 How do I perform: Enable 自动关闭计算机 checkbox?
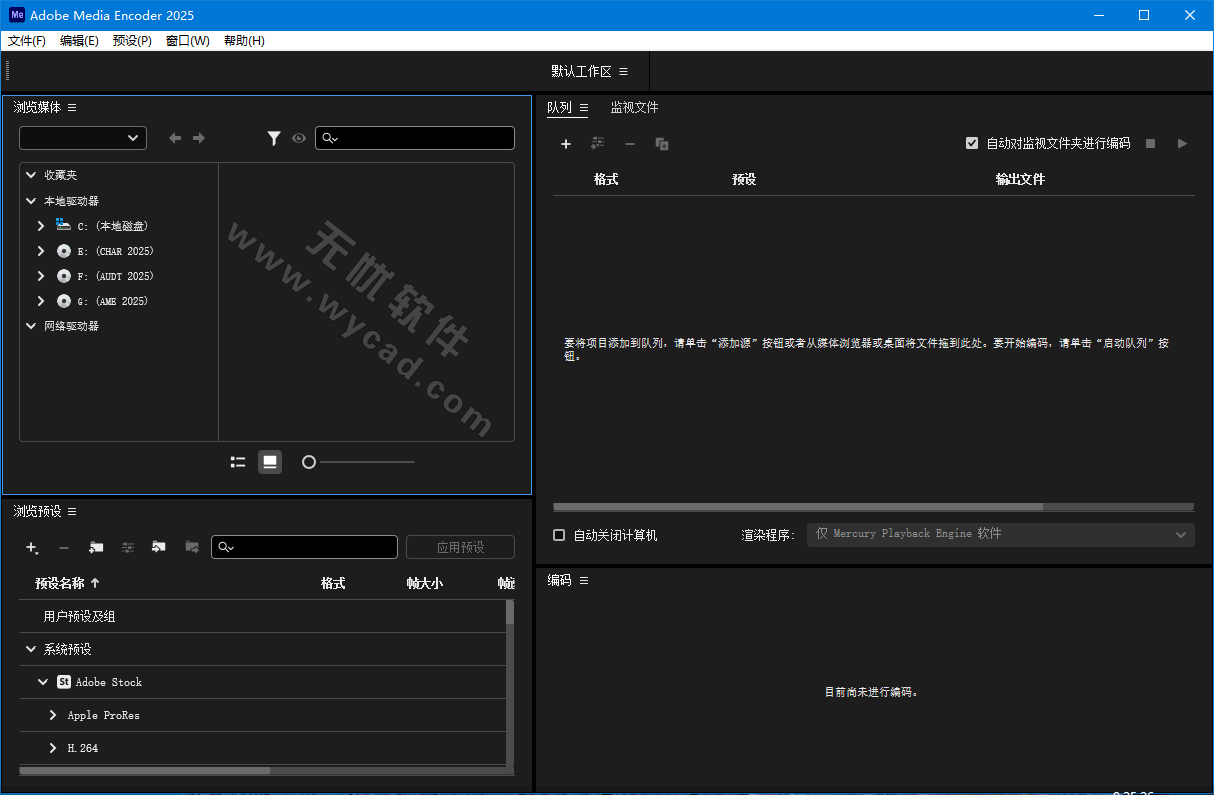point(559,534)
